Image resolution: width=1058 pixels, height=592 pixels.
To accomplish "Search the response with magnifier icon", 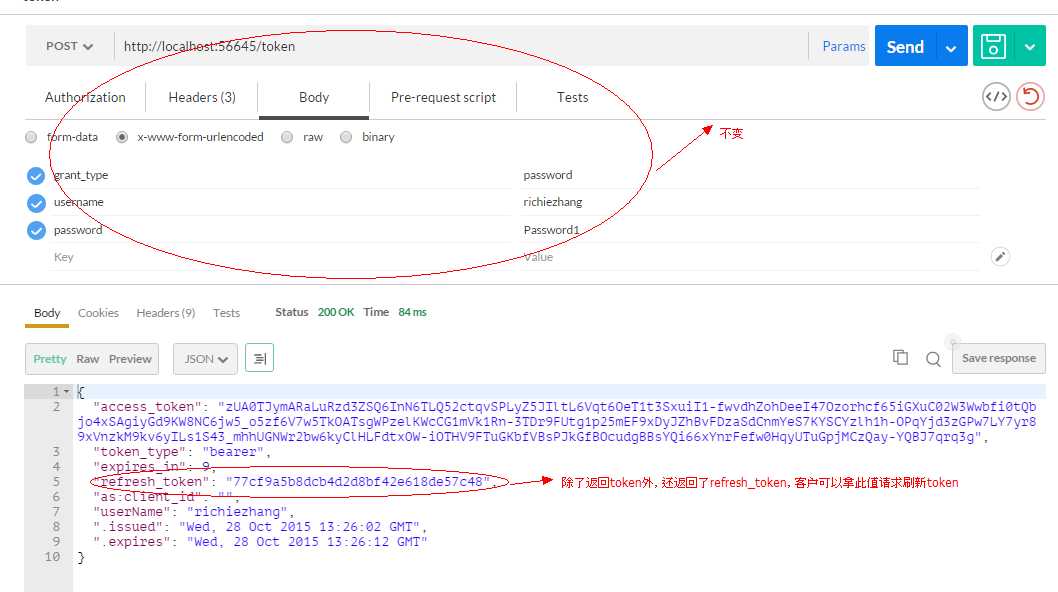I will (x=933, y=359).
